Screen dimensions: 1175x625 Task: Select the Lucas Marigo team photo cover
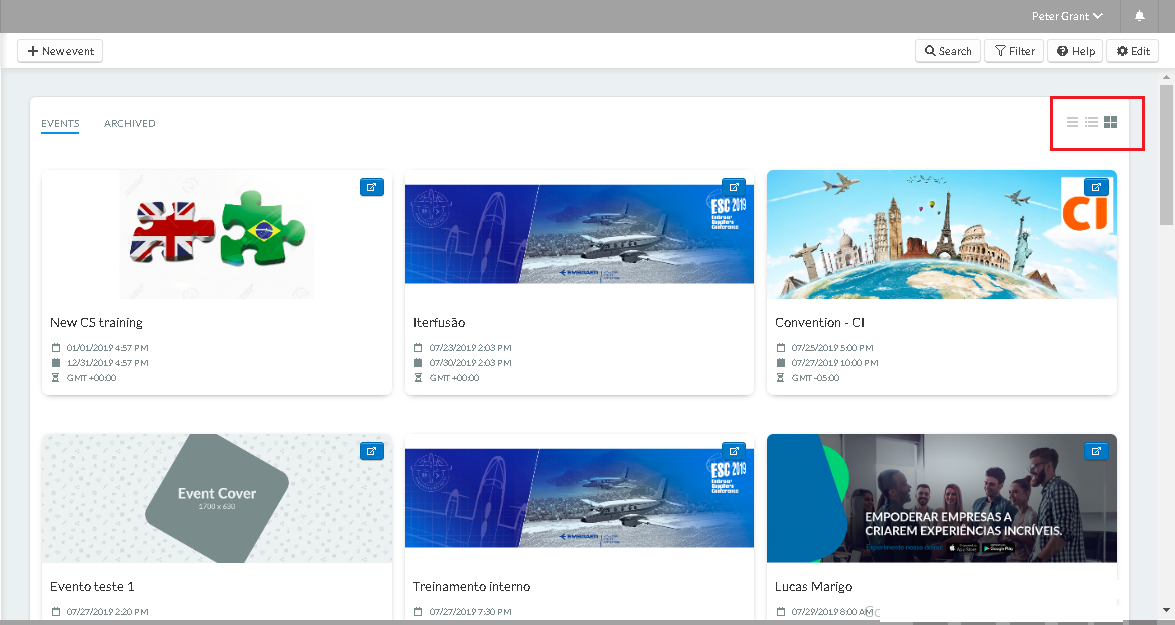[x=942, y=498]
